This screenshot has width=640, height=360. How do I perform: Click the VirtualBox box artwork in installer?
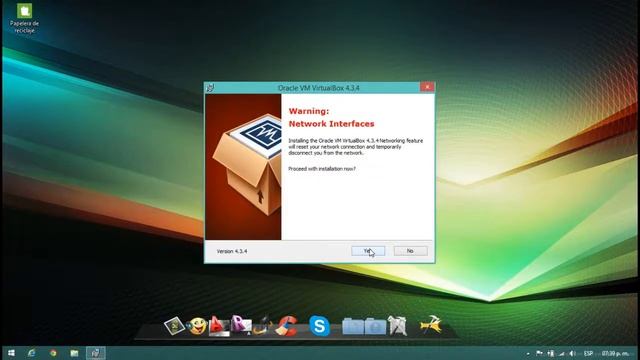coord(243,167)
